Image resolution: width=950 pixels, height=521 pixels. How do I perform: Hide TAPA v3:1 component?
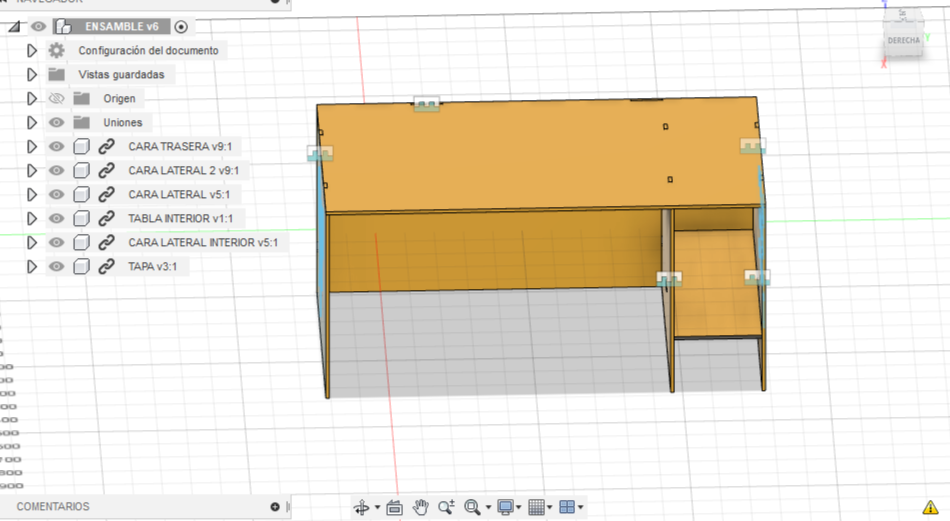tap(56, 267)
